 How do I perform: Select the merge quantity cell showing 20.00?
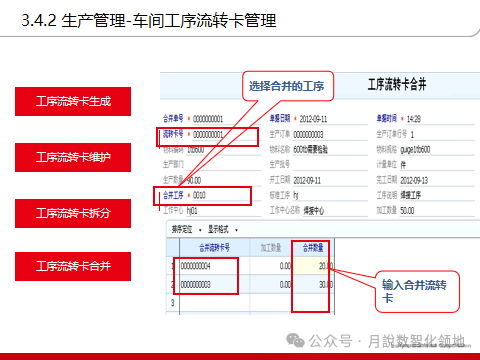(x=313, y=266)
